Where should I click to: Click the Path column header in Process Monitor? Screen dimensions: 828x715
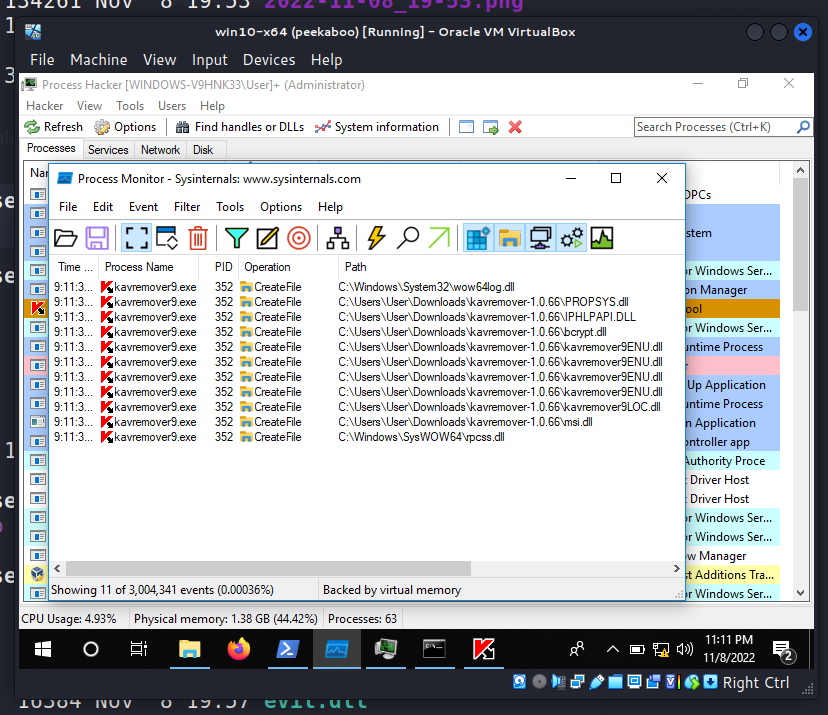355,267
